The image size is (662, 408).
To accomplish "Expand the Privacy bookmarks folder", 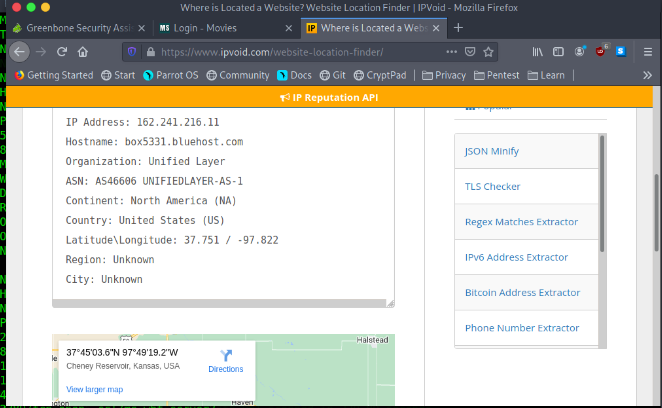I will [444, 75].
